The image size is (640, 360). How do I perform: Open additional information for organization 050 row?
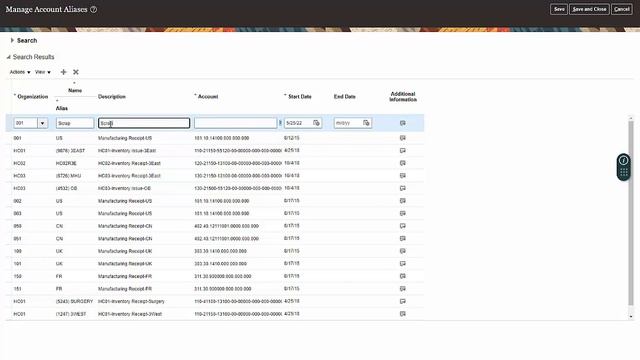click(x=403, y=226)
